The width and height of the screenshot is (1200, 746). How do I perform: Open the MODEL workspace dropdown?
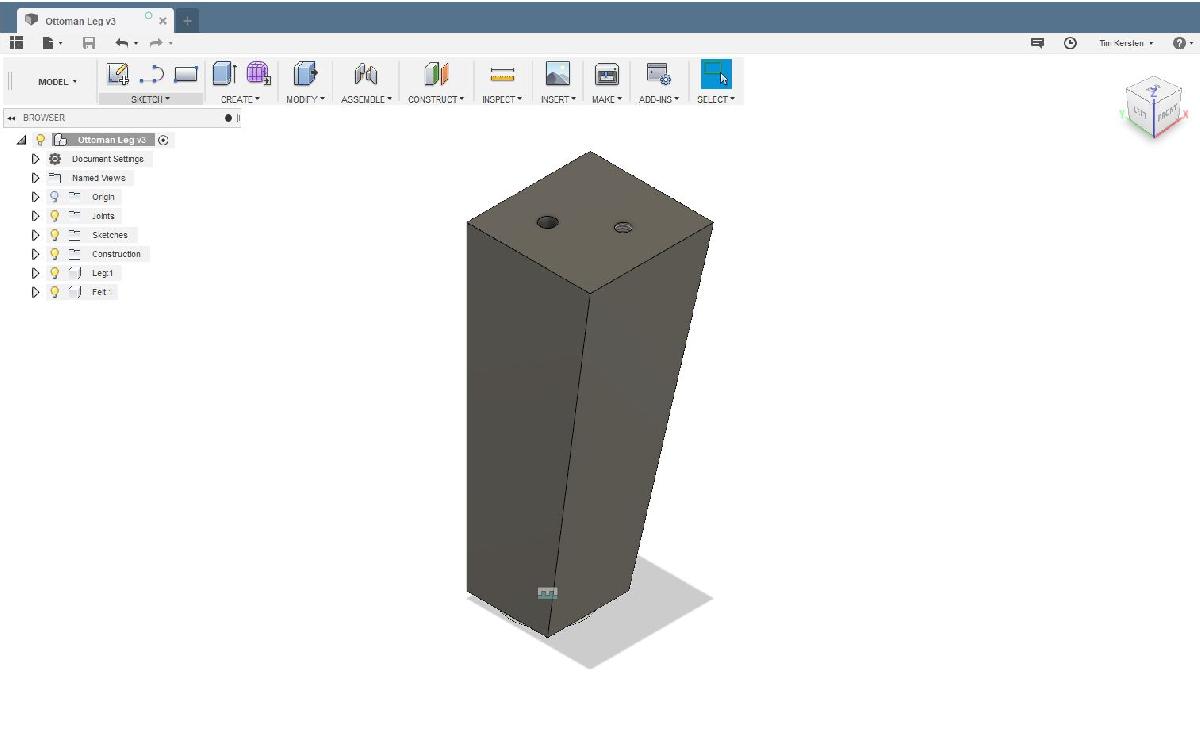pyautogui.click(x=57, y=82)
